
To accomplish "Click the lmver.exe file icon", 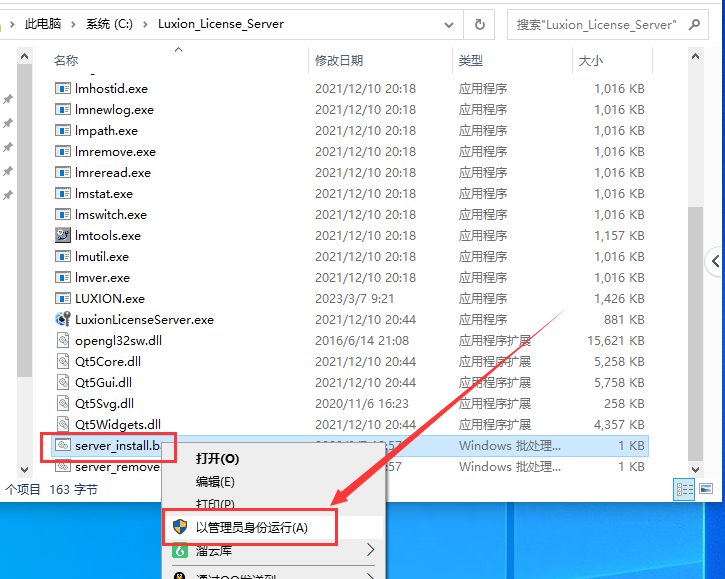I will click(62, 277).
